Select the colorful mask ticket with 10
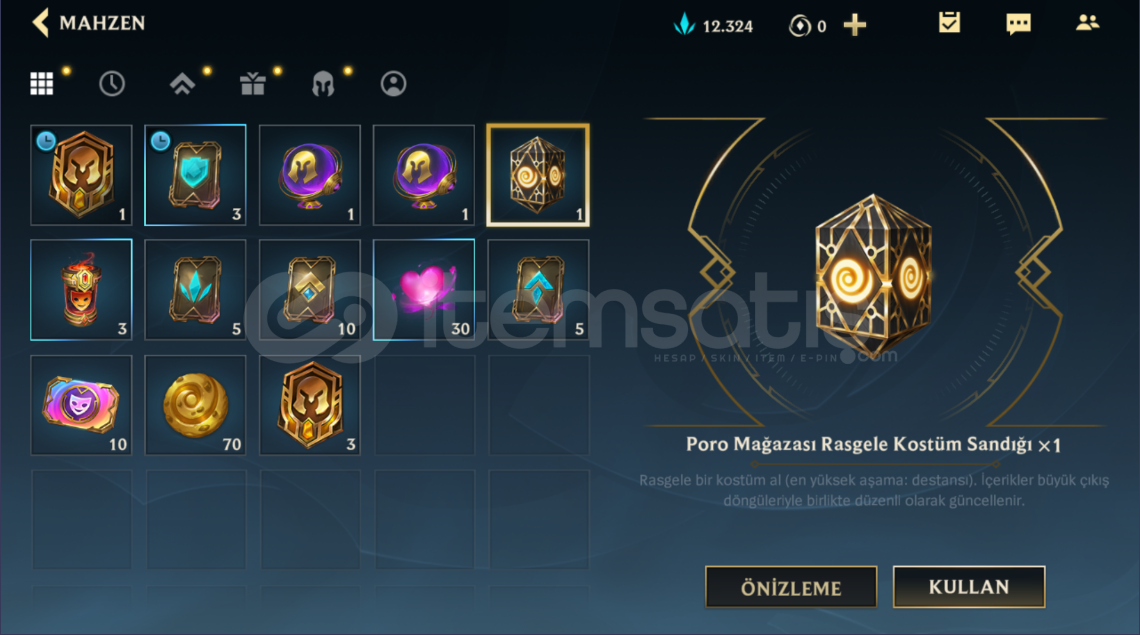 point(81,405)
